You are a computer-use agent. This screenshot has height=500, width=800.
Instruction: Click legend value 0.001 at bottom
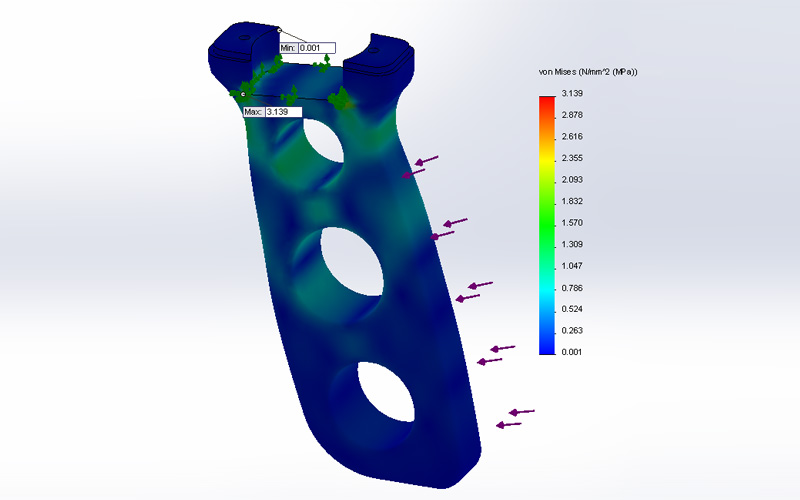(x=572, y=352)
